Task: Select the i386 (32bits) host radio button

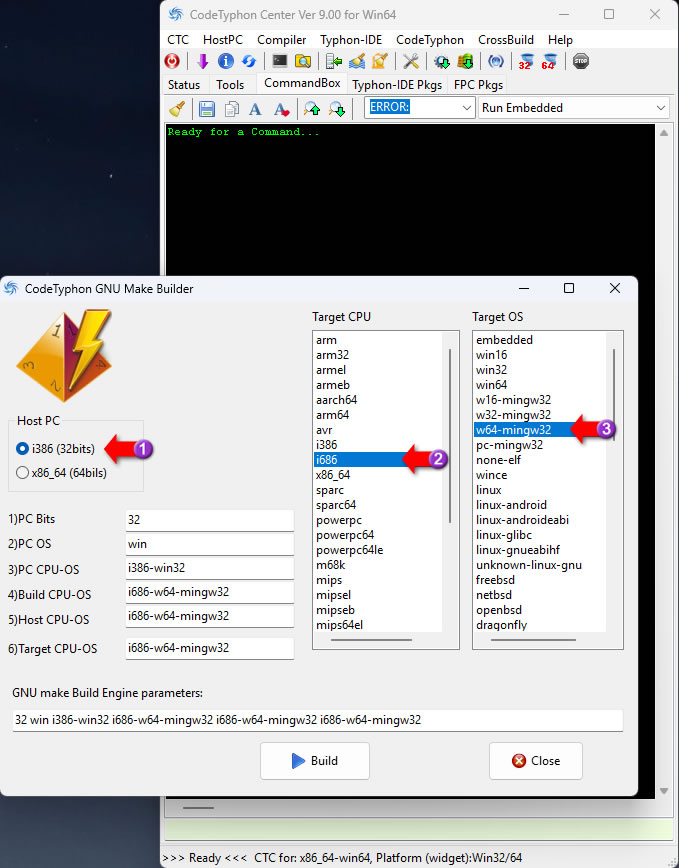Action: tap(23, 449)
